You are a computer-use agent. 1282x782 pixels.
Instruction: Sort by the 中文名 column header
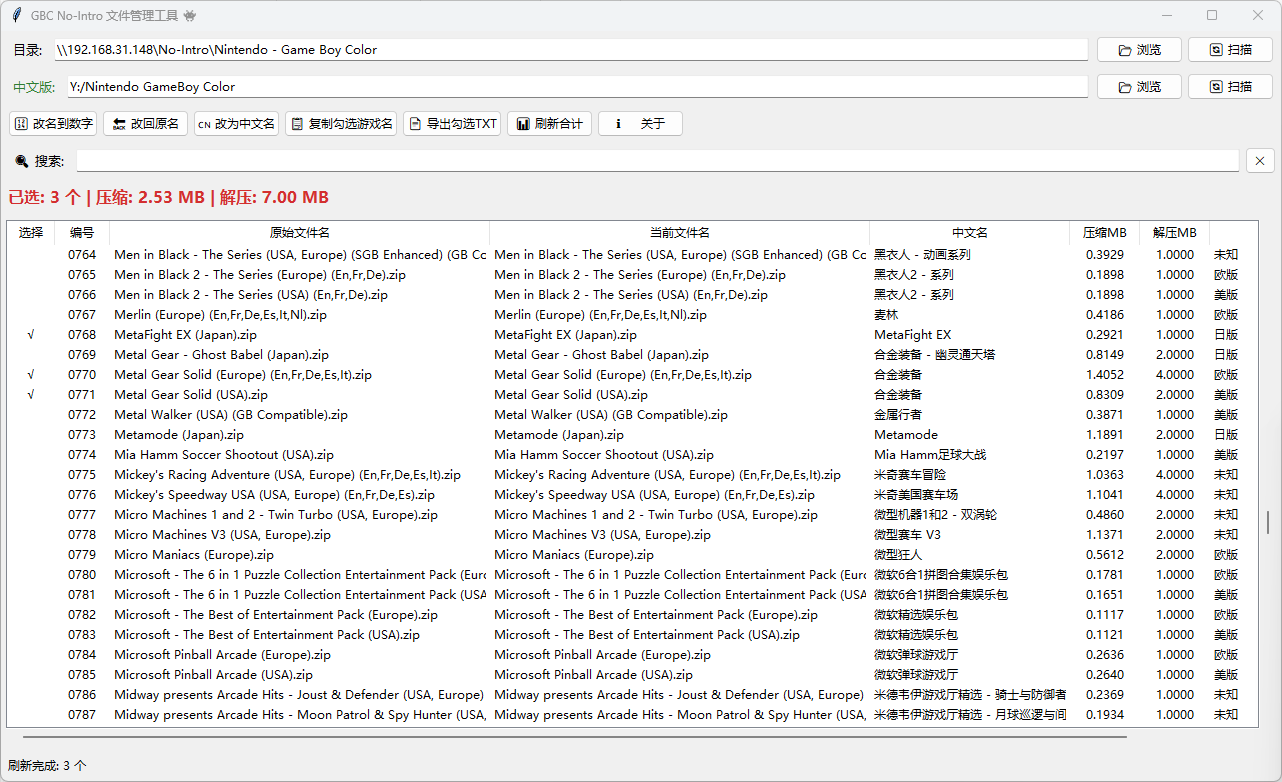970,233
